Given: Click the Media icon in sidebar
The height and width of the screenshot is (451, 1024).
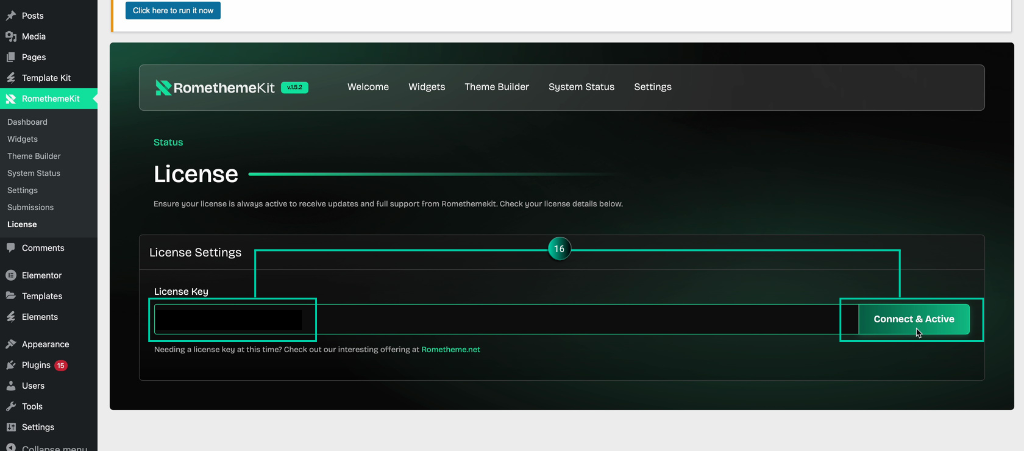Looking at the screenshot, I should pos(10,37).
